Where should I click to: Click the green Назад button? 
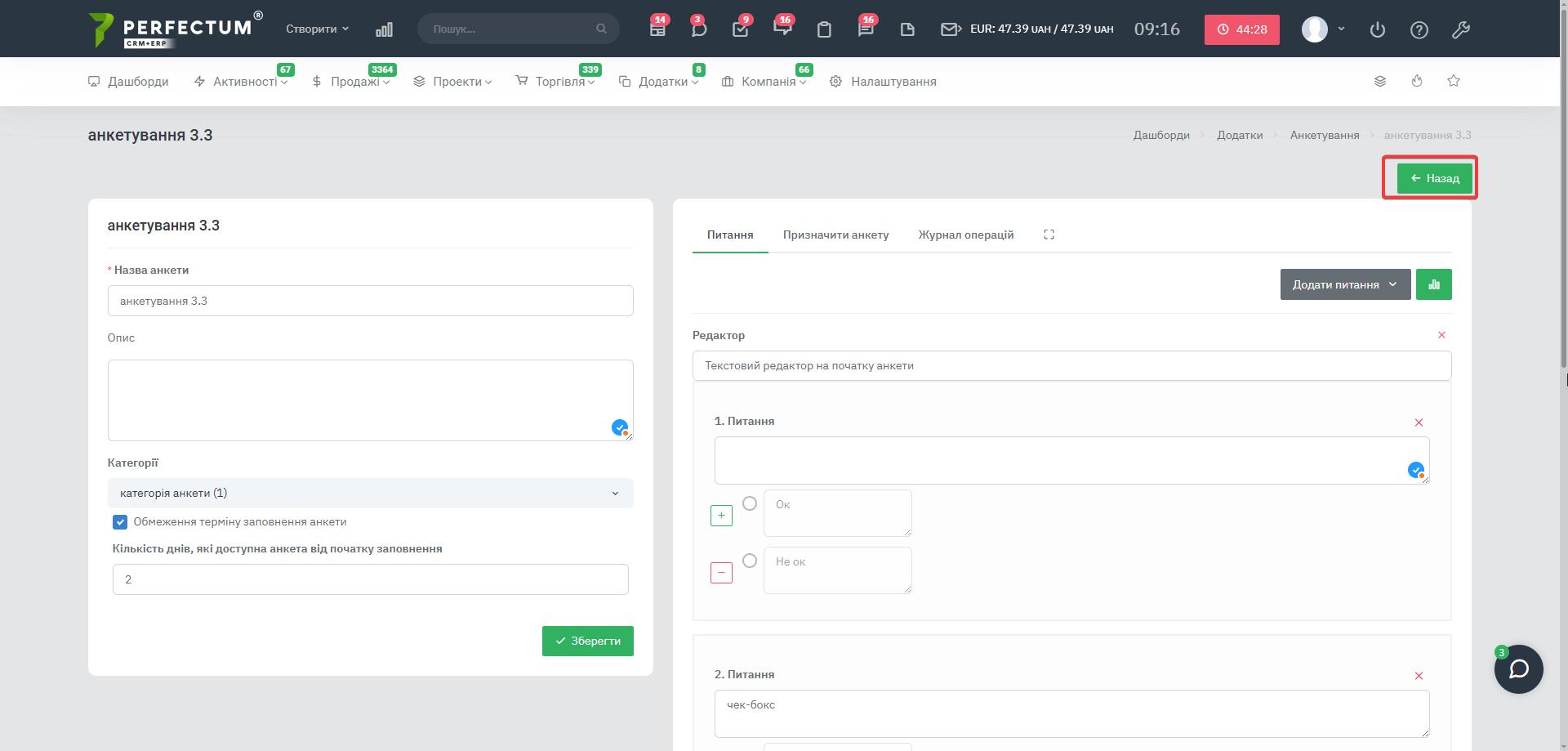click(x=1434, y=178)
